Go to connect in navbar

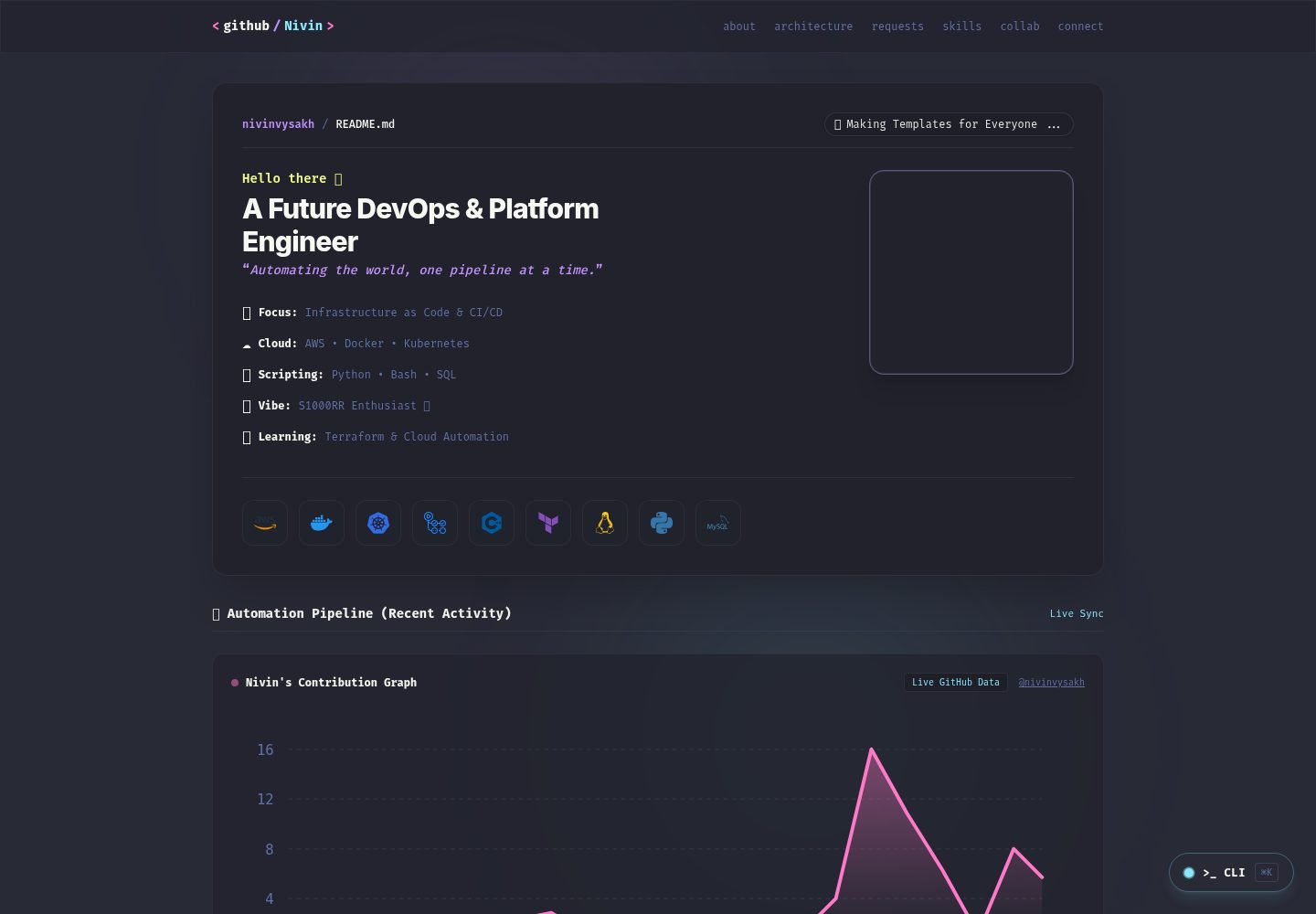tap(1080, 27)
